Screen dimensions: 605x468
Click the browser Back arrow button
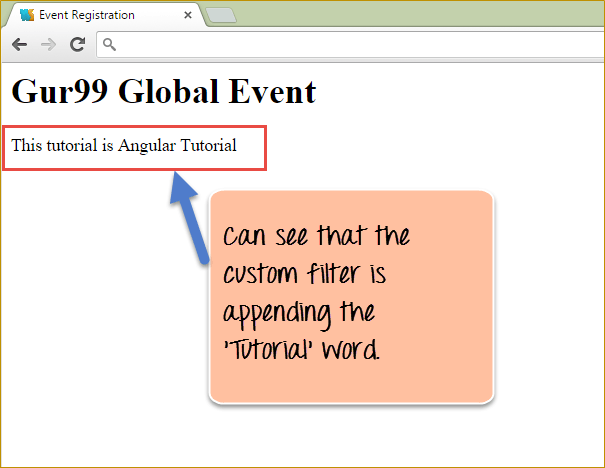pos(20,45)
